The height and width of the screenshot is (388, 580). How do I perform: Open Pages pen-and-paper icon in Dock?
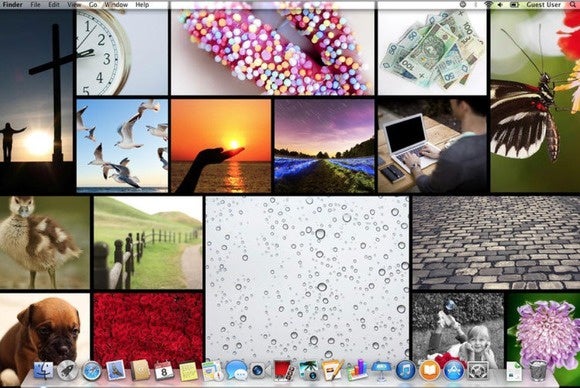click(x=333, y=370)
